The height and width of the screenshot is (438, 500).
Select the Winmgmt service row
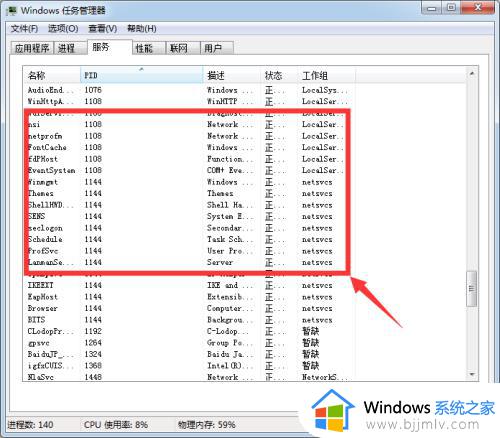click(x=188, y=182)
